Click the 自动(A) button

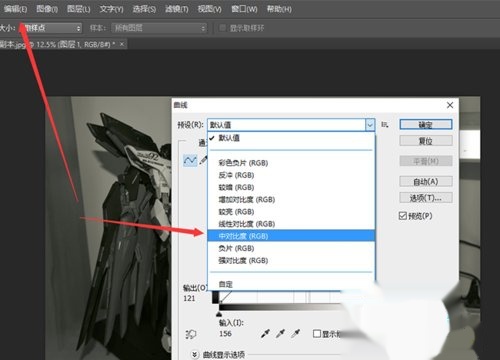tap(426, 182)
